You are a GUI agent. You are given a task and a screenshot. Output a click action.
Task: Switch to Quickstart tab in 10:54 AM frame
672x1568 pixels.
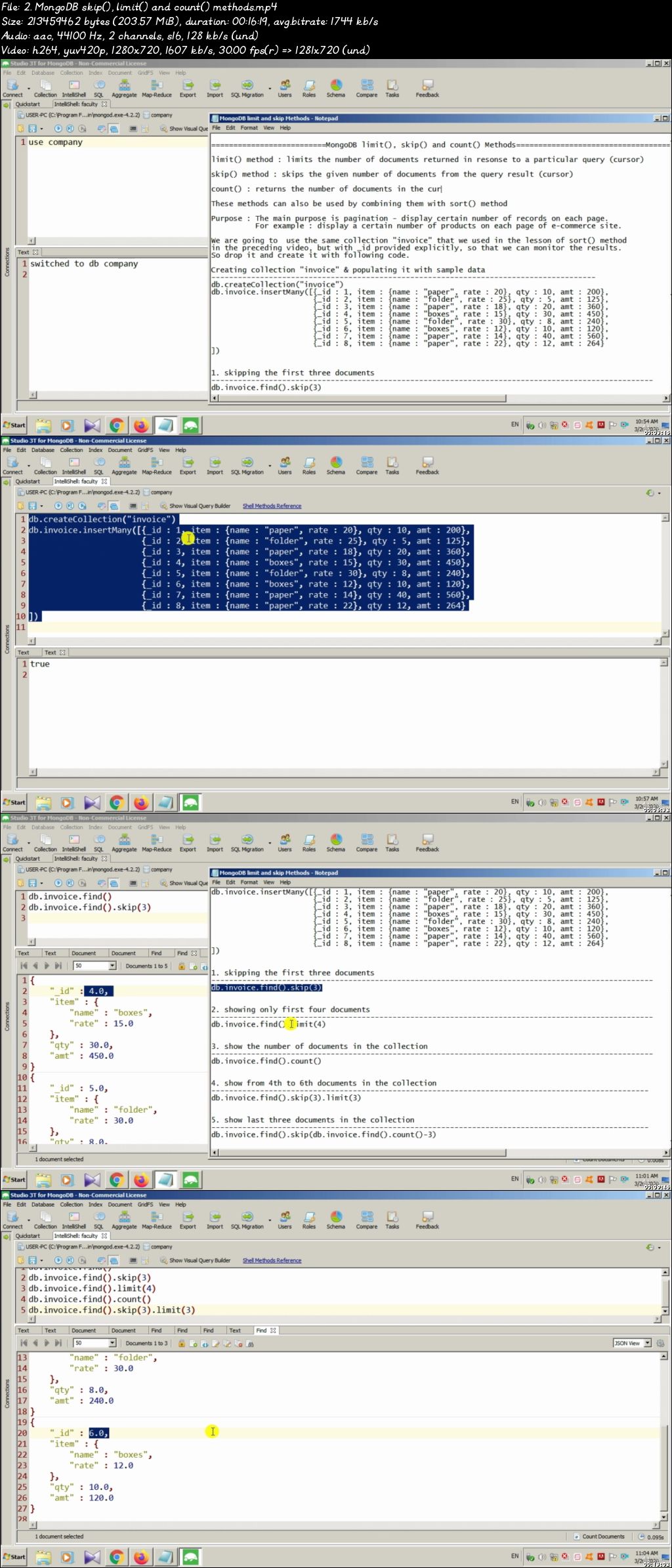click(28, 104)
